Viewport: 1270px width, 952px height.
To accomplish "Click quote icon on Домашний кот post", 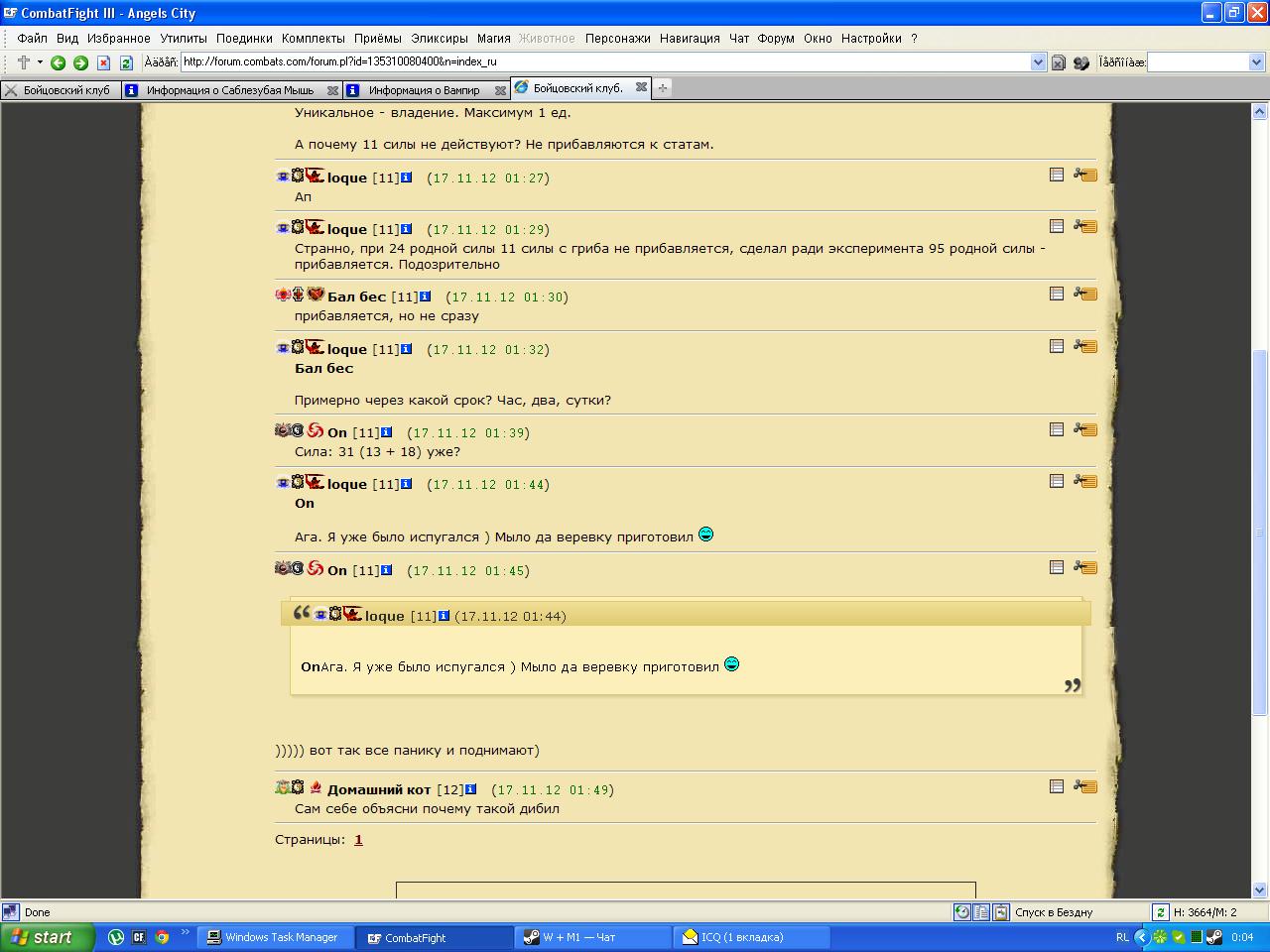I will point(1057,786).
